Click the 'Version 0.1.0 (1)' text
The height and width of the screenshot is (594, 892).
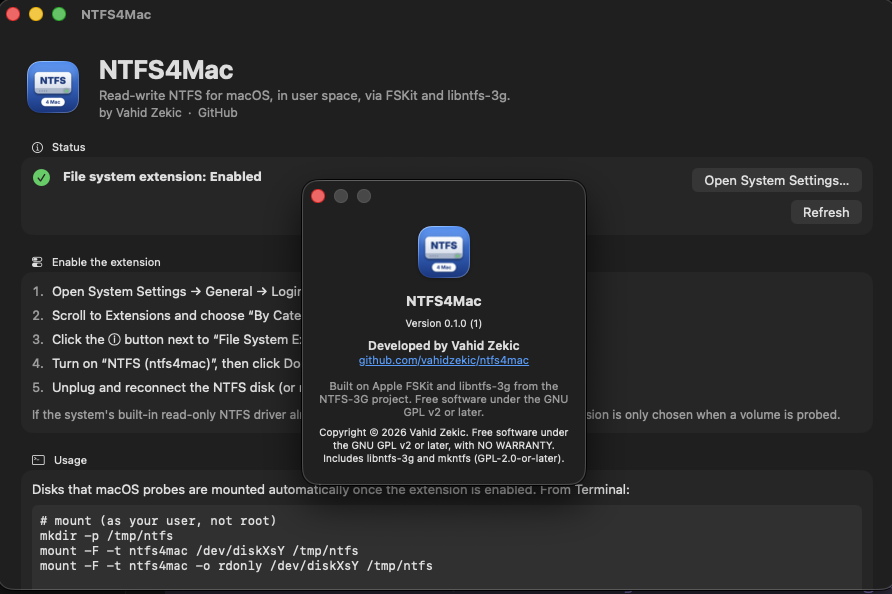click(x=444, y=323)
